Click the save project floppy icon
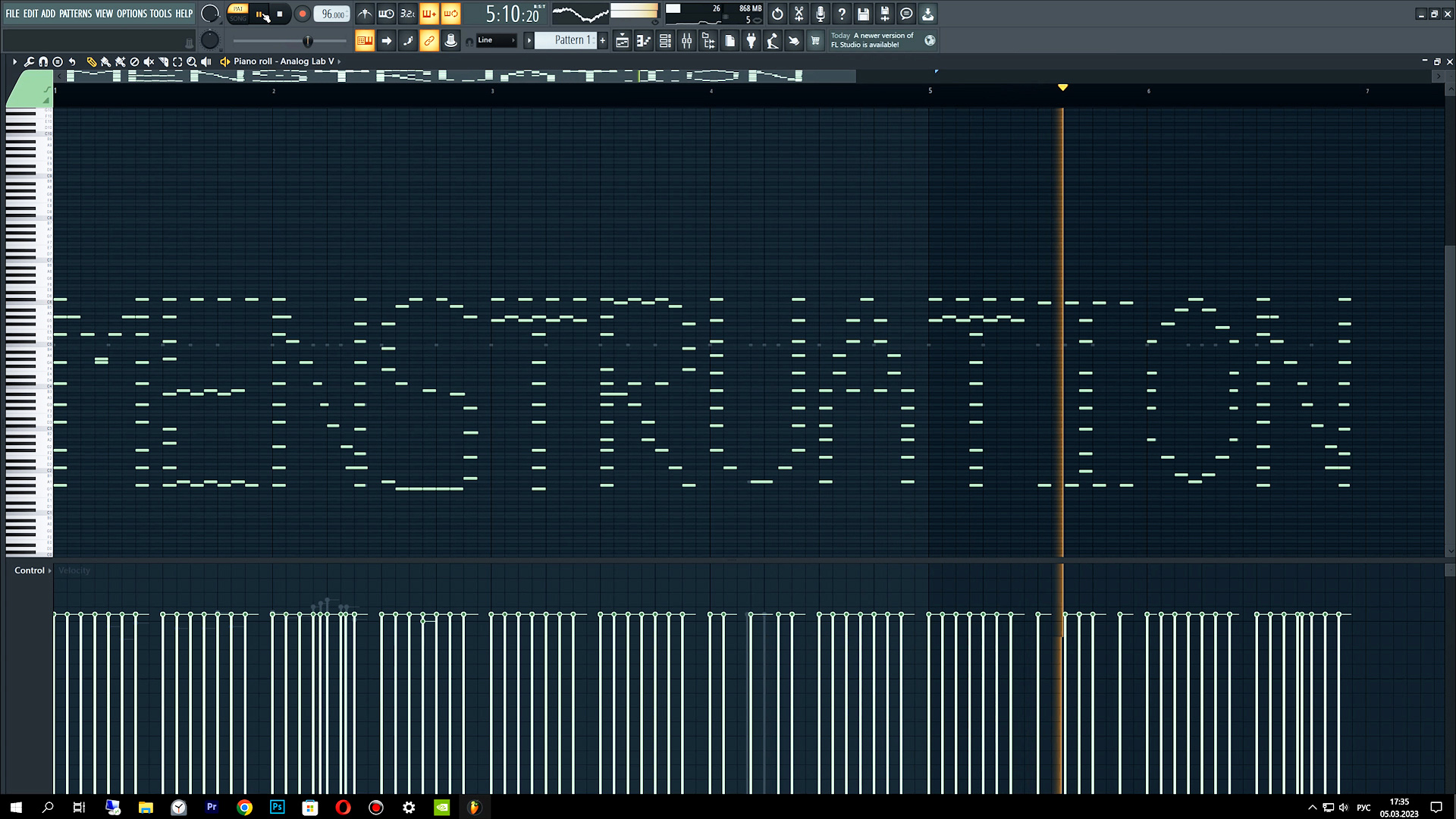Image resolution: width=1456 pixels, height=819 pixels. [863, 14]
